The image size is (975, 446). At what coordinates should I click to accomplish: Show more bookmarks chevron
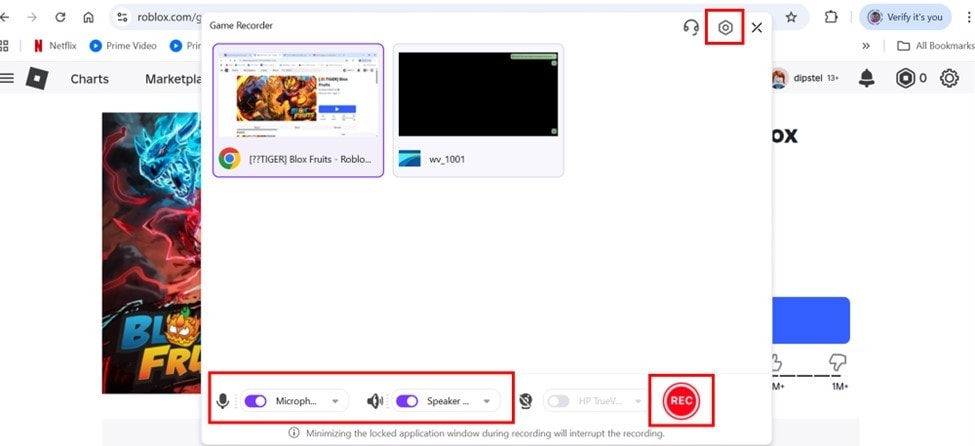click(x=866, y=45)
